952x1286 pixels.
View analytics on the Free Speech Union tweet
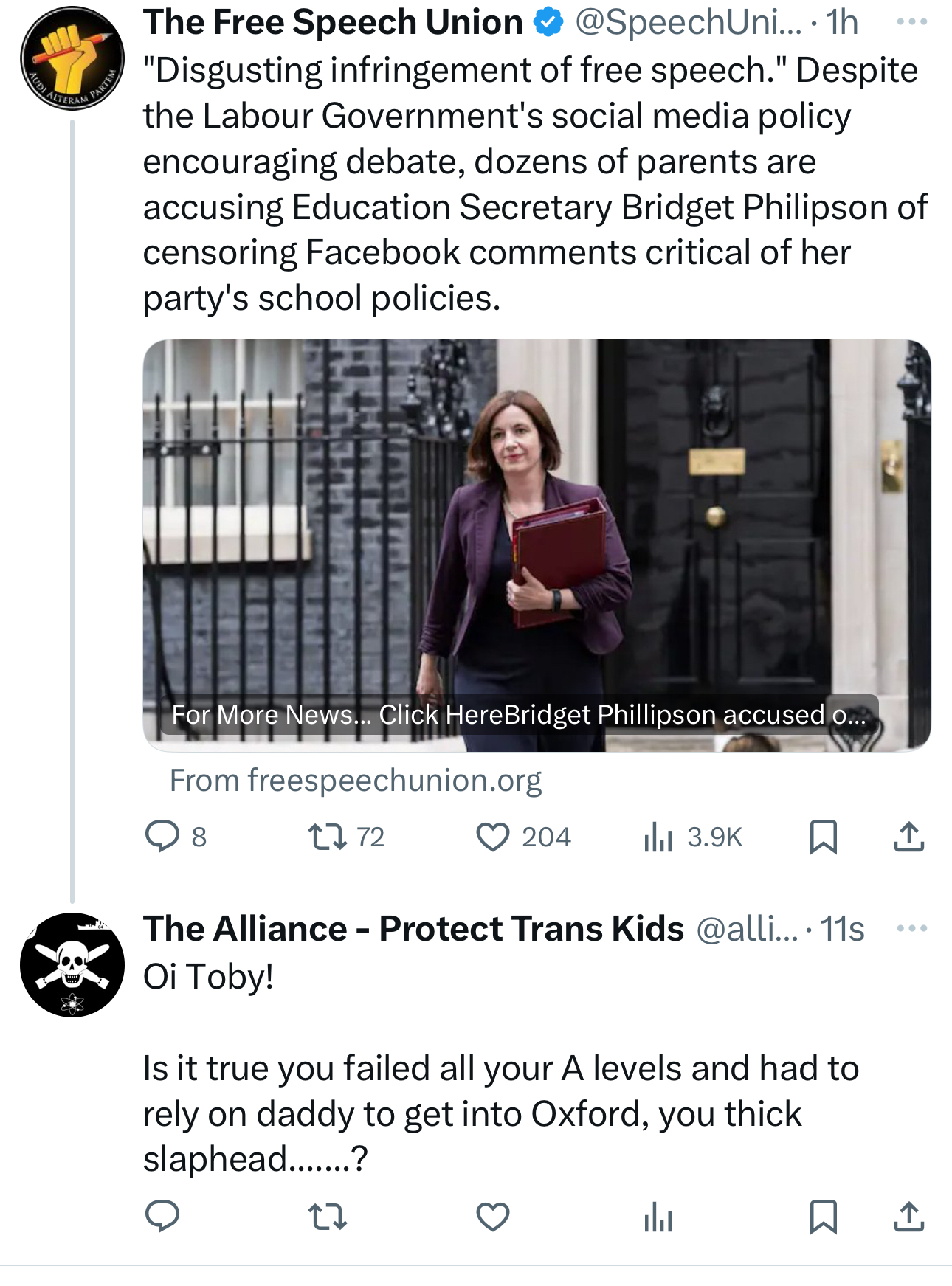tap(658, 837)
